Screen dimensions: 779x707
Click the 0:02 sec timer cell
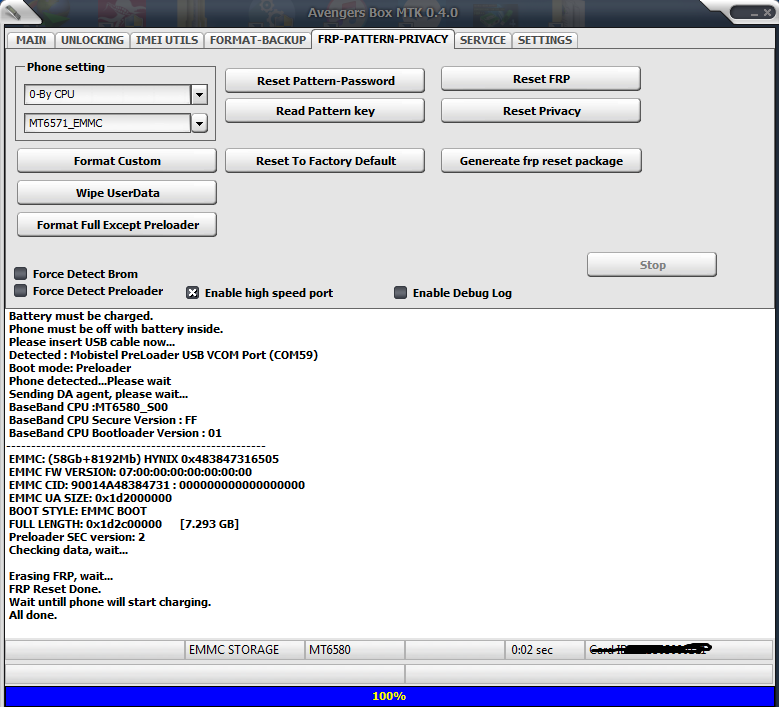click(545, 650)
